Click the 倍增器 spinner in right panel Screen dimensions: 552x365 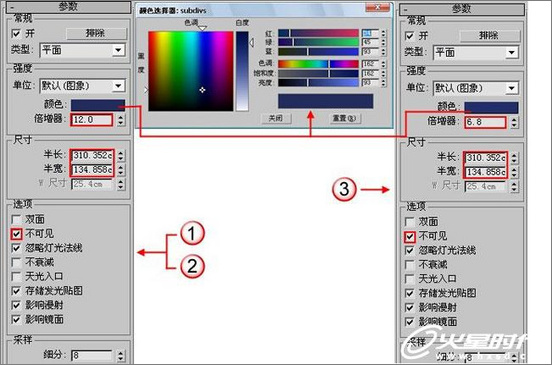pos(514,122)
